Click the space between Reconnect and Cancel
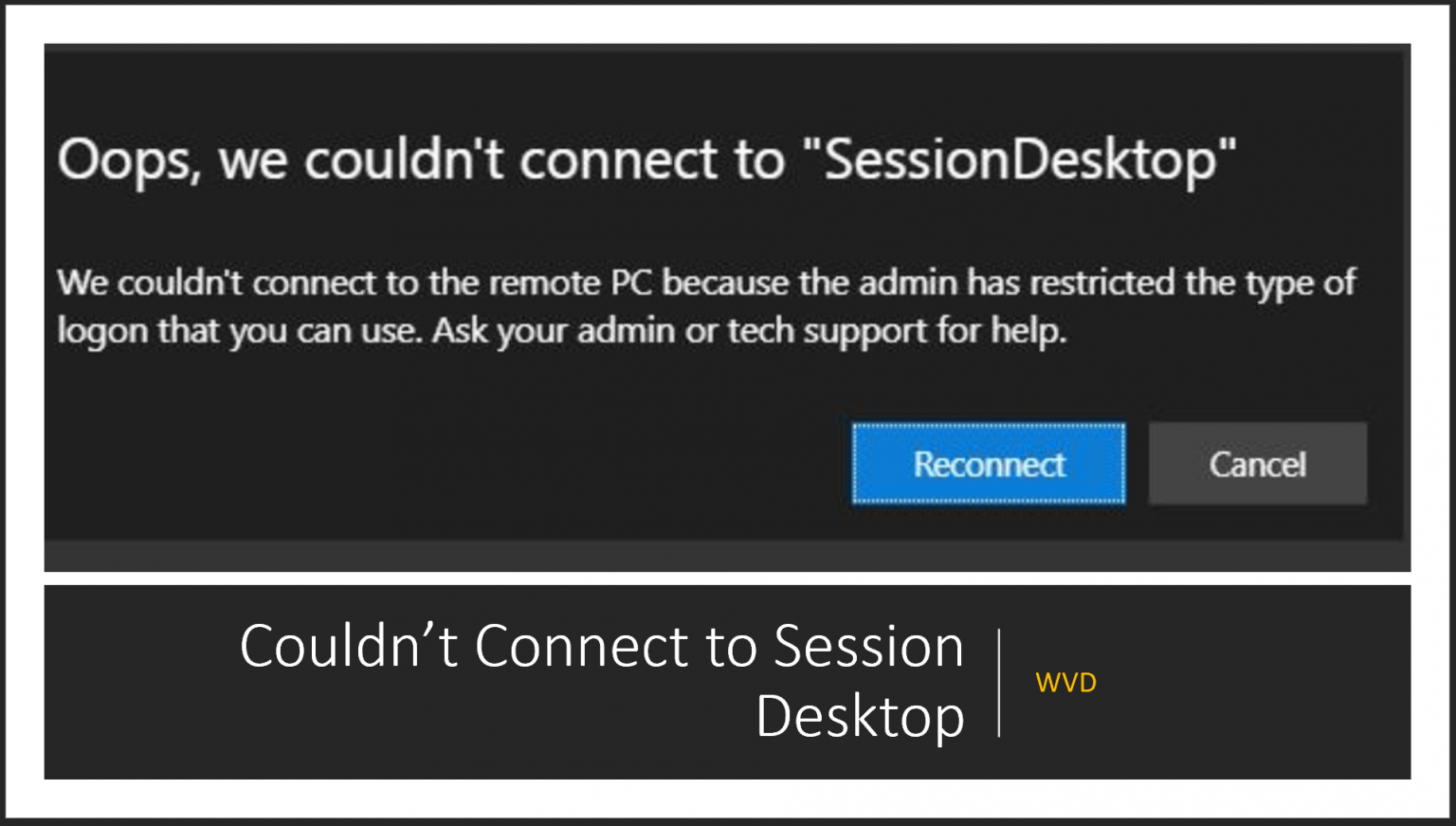 pyautogui.click(x=1136, y=464)
